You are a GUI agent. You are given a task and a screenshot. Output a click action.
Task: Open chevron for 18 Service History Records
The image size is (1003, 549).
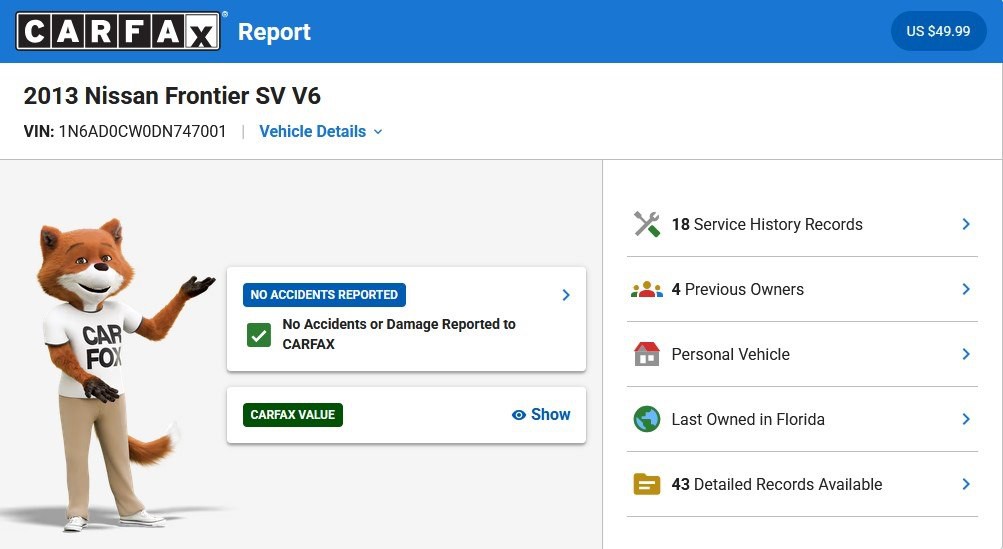[966, 224]
